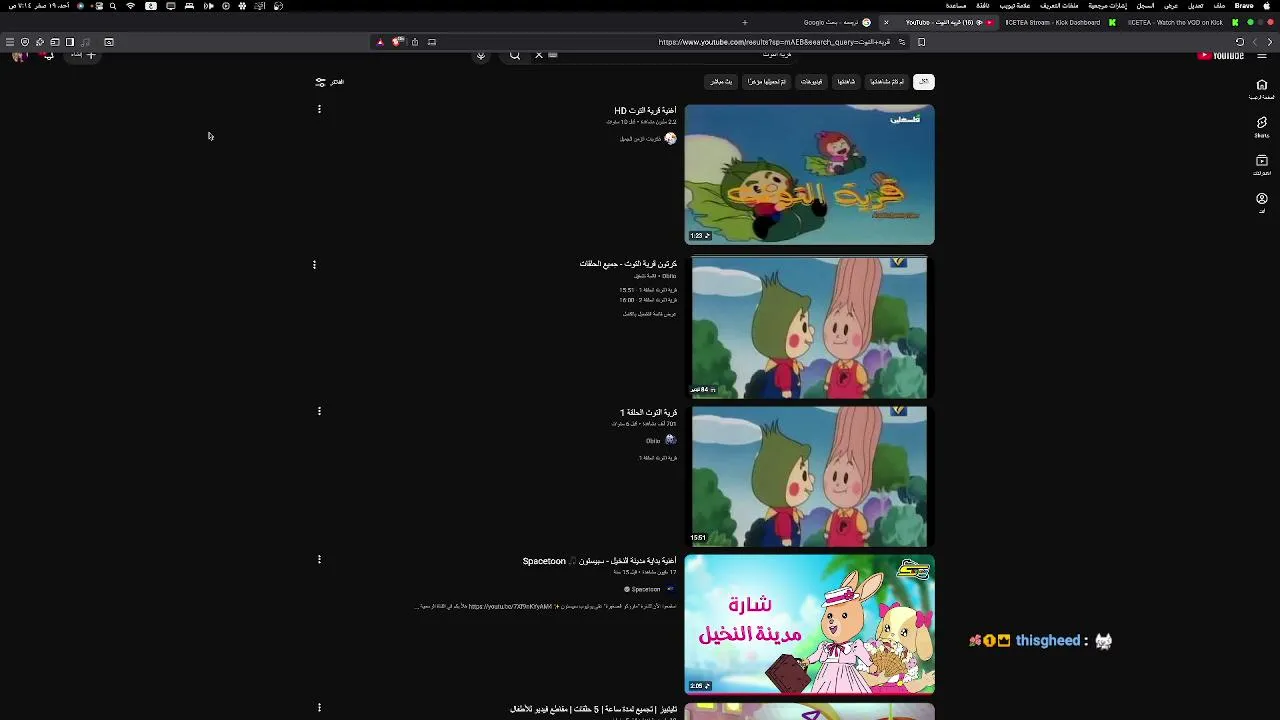Open the You account icon in sidebar
1280x720 pixels.
(x=1261, y=202)
